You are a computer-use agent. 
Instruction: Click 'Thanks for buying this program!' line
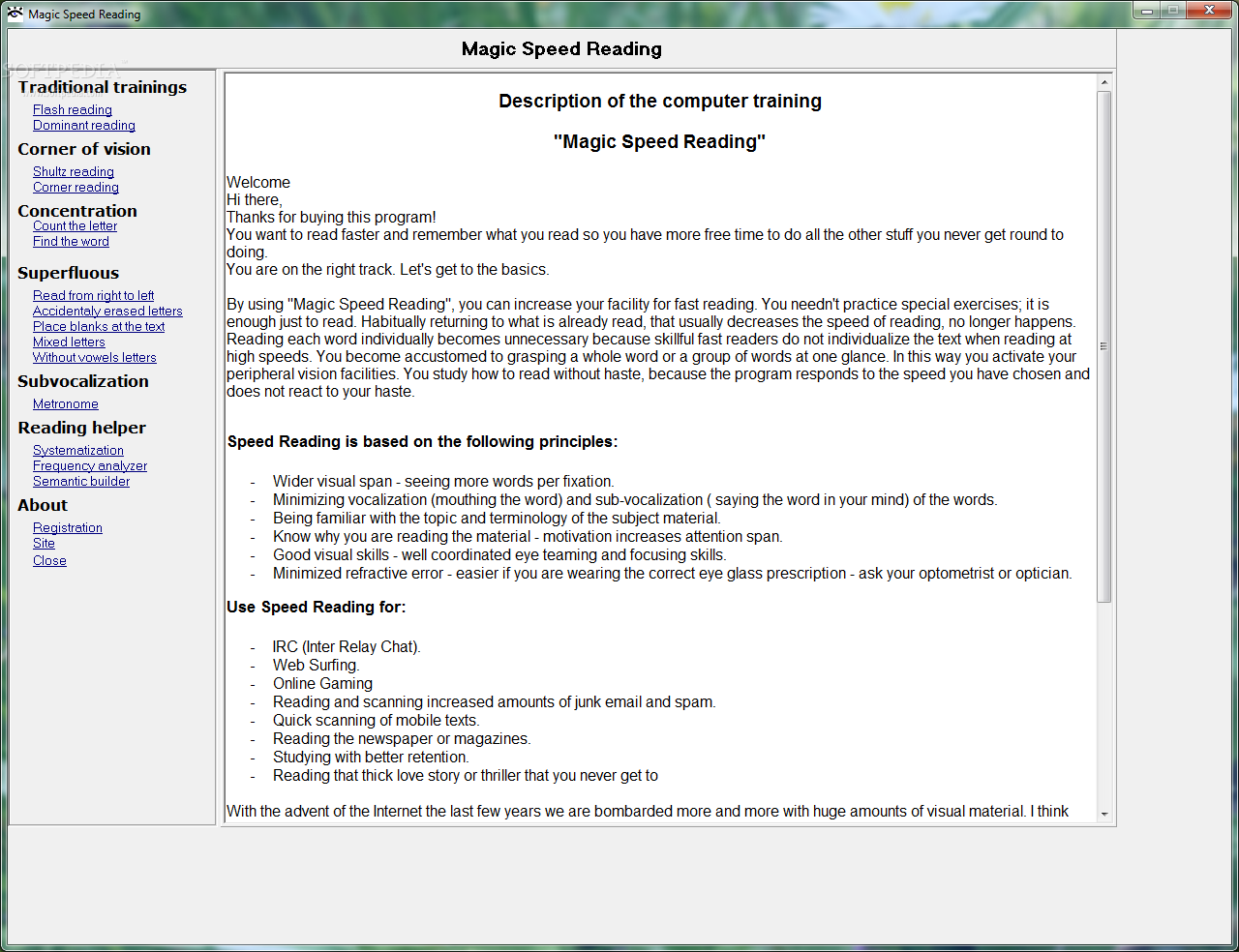[x=331, y=218]
